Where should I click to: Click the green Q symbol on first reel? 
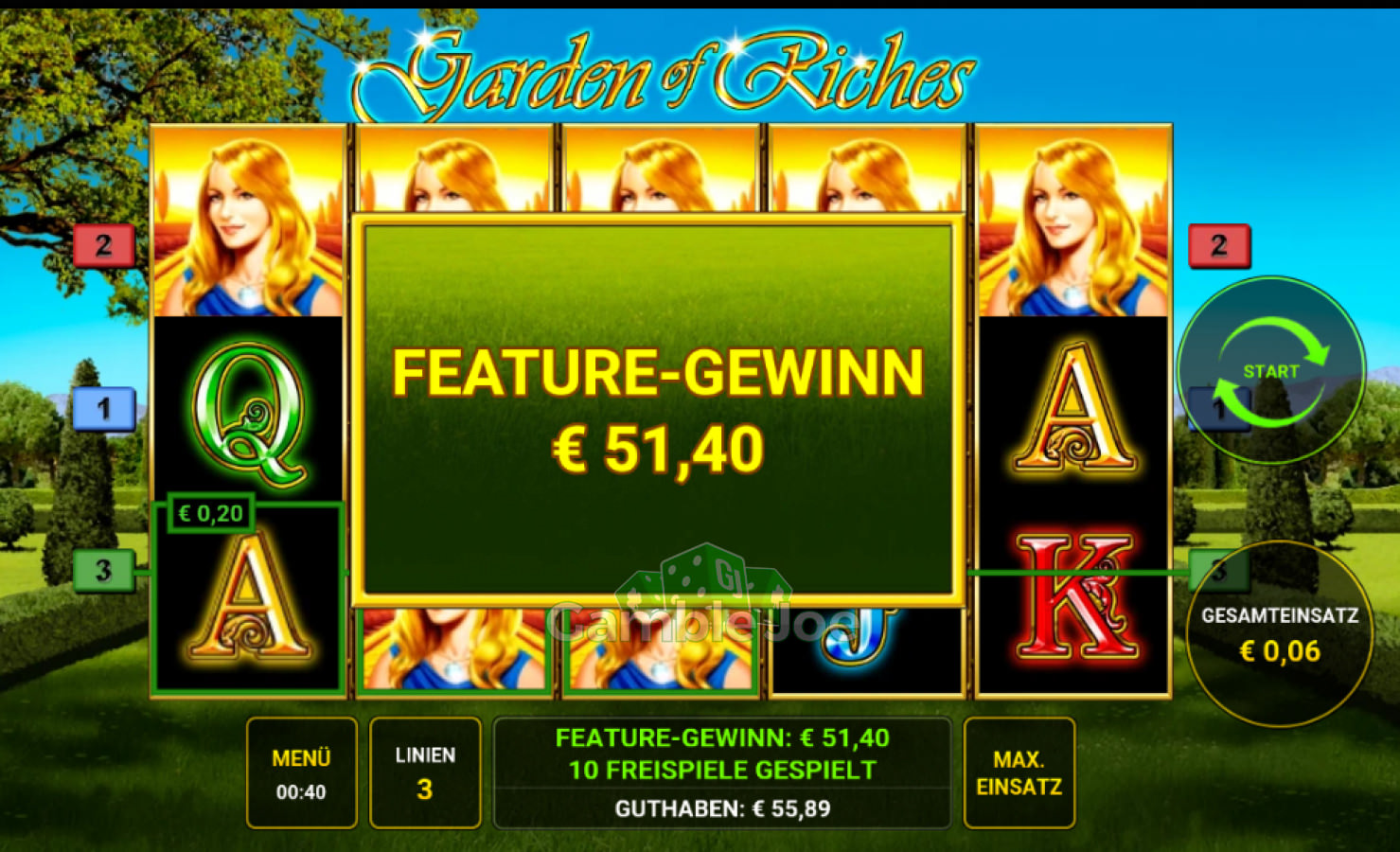249,414
